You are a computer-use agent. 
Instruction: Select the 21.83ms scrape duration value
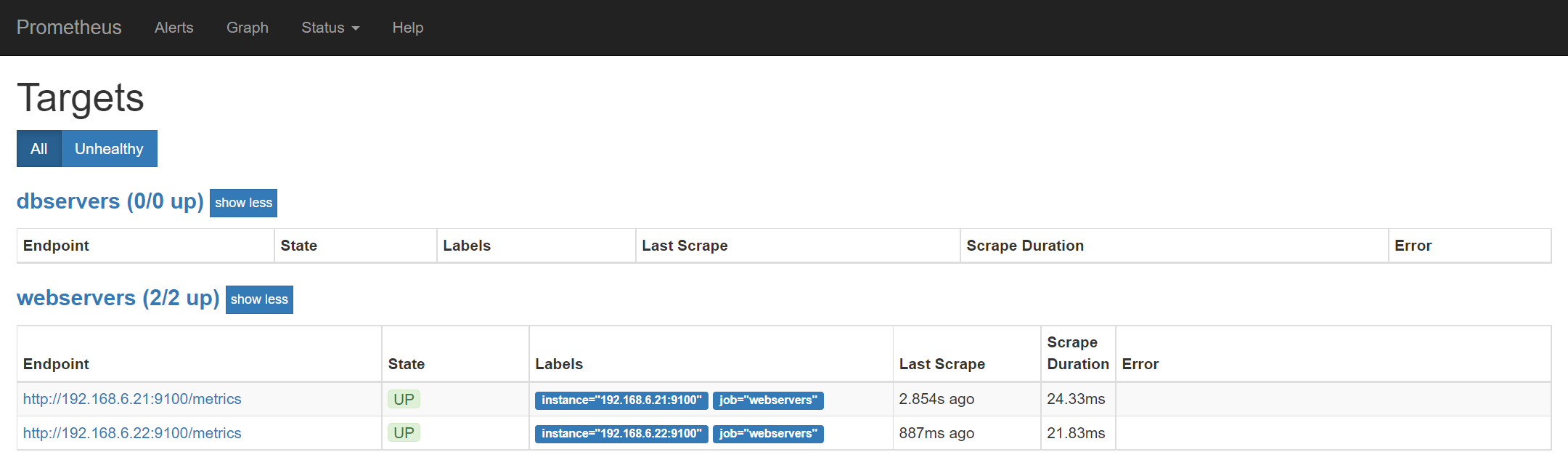pos(1076,433)
